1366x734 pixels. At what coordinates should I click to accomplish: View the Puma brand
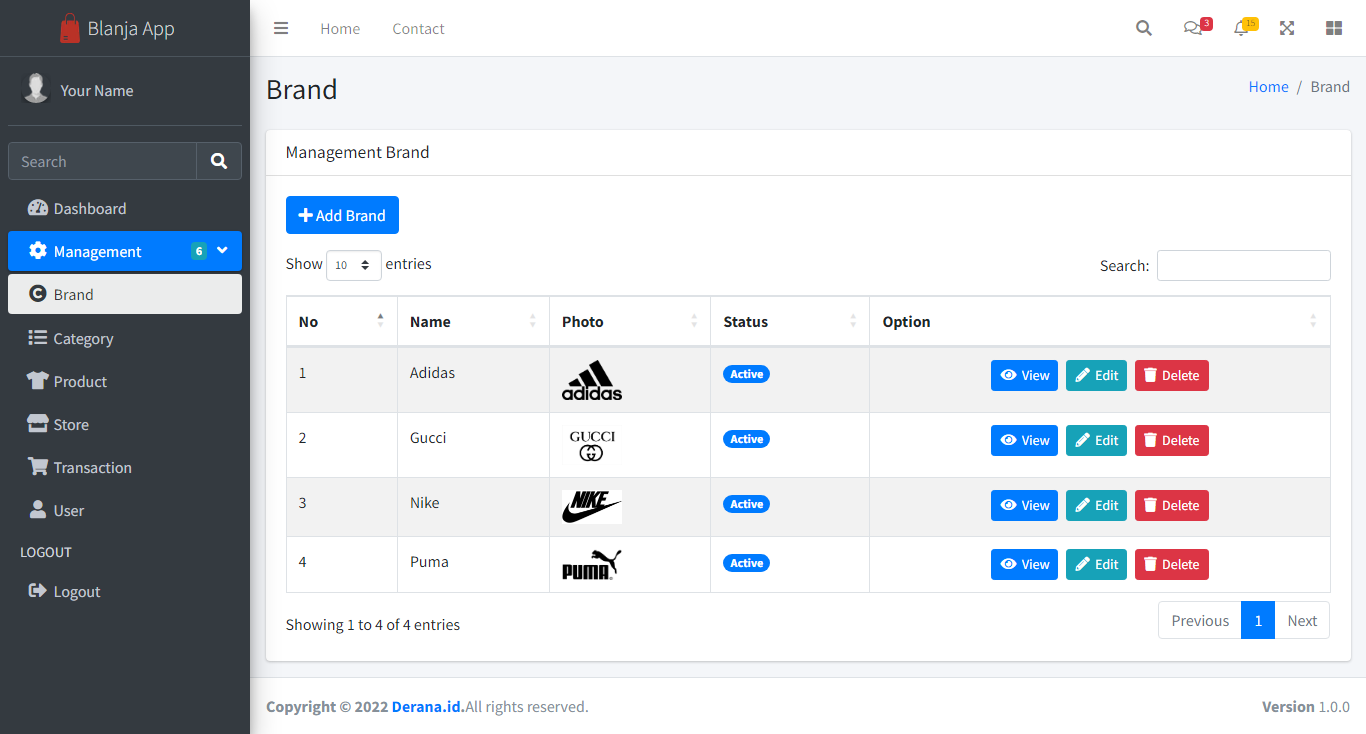pos(1024,564)
